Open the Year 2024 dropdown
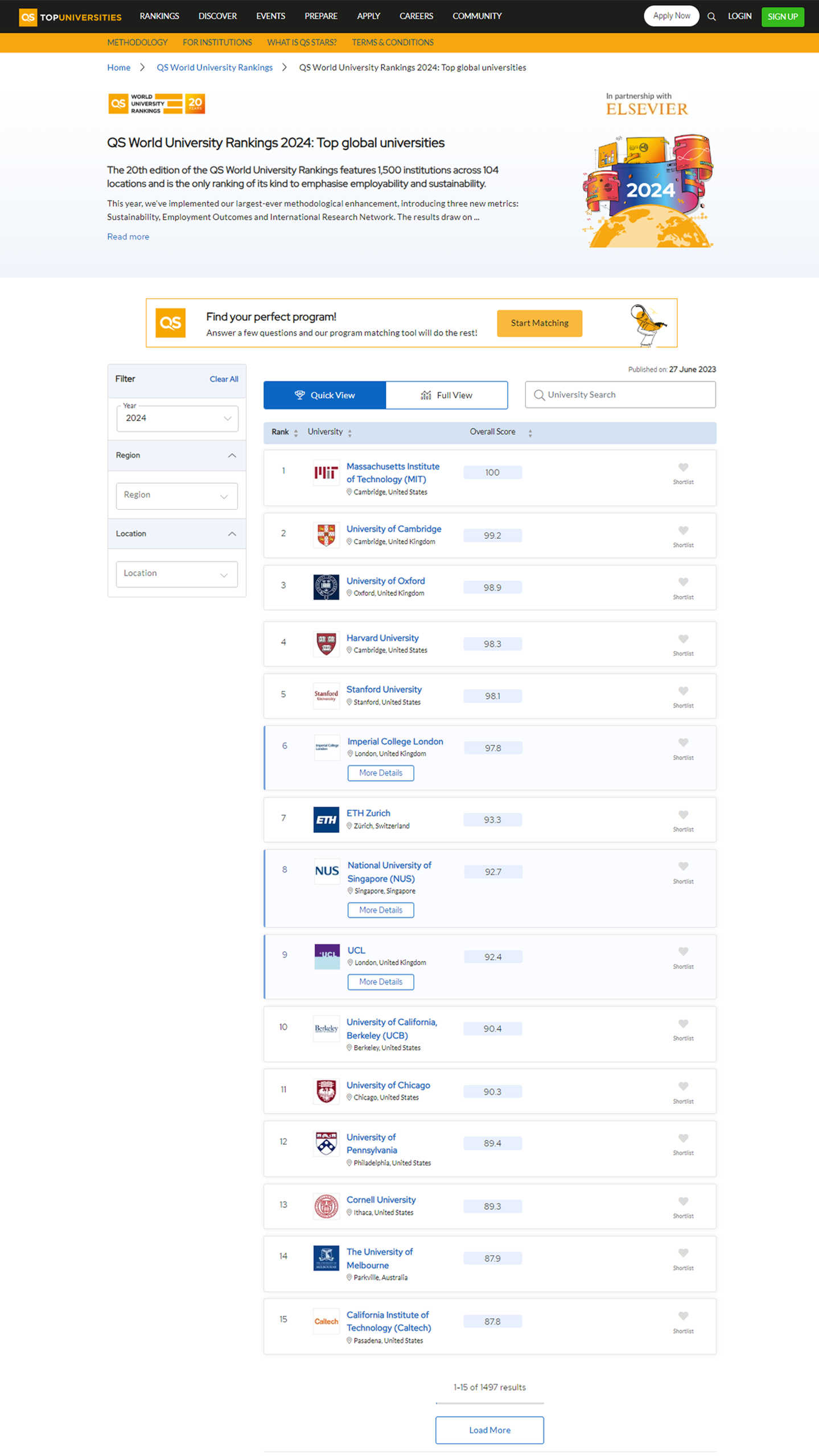Viewport: 819px width, 1456px height. pos(177,418)
